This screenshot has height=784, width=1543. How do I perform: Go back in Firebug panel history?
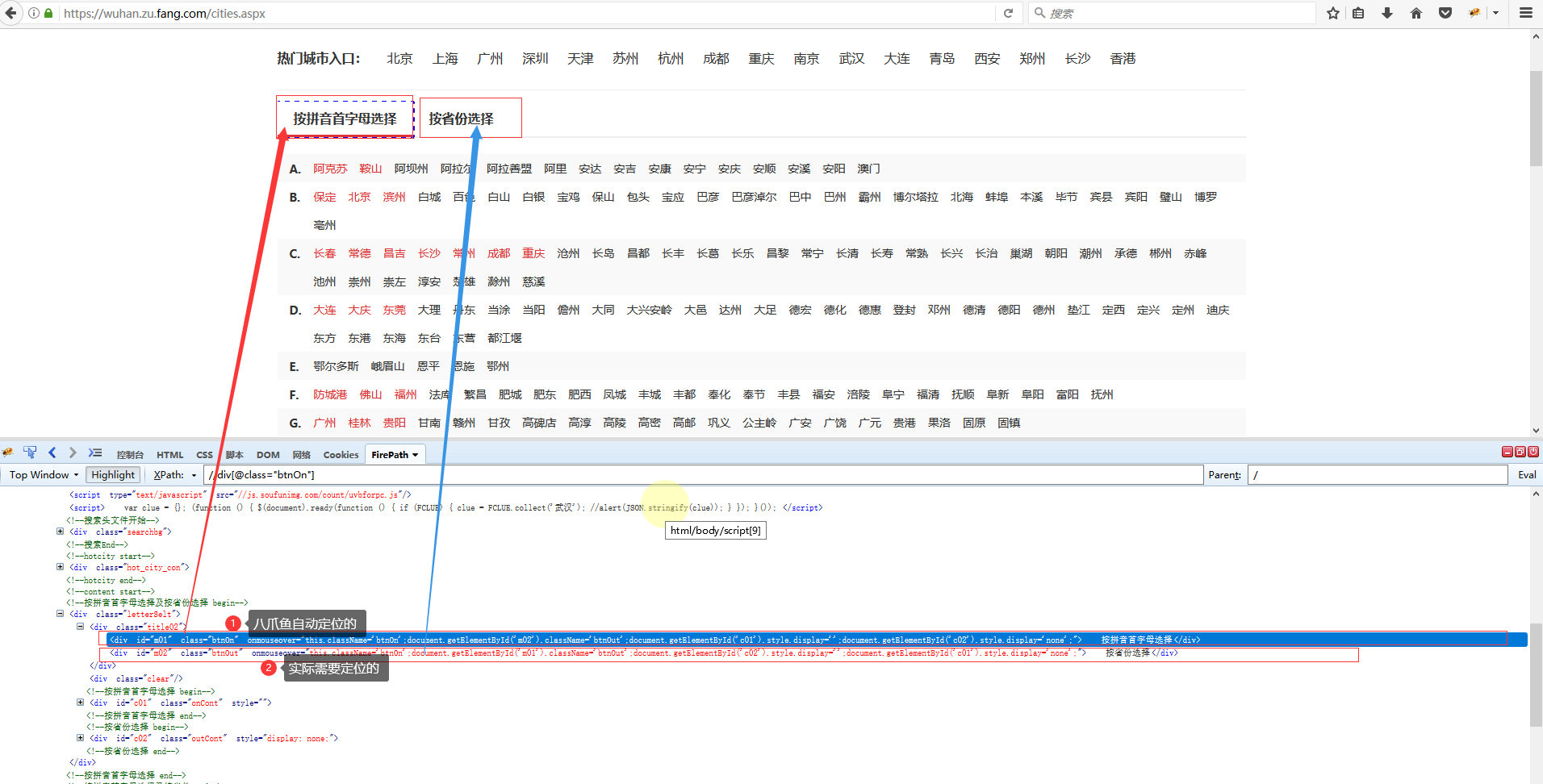click(52, 452)
